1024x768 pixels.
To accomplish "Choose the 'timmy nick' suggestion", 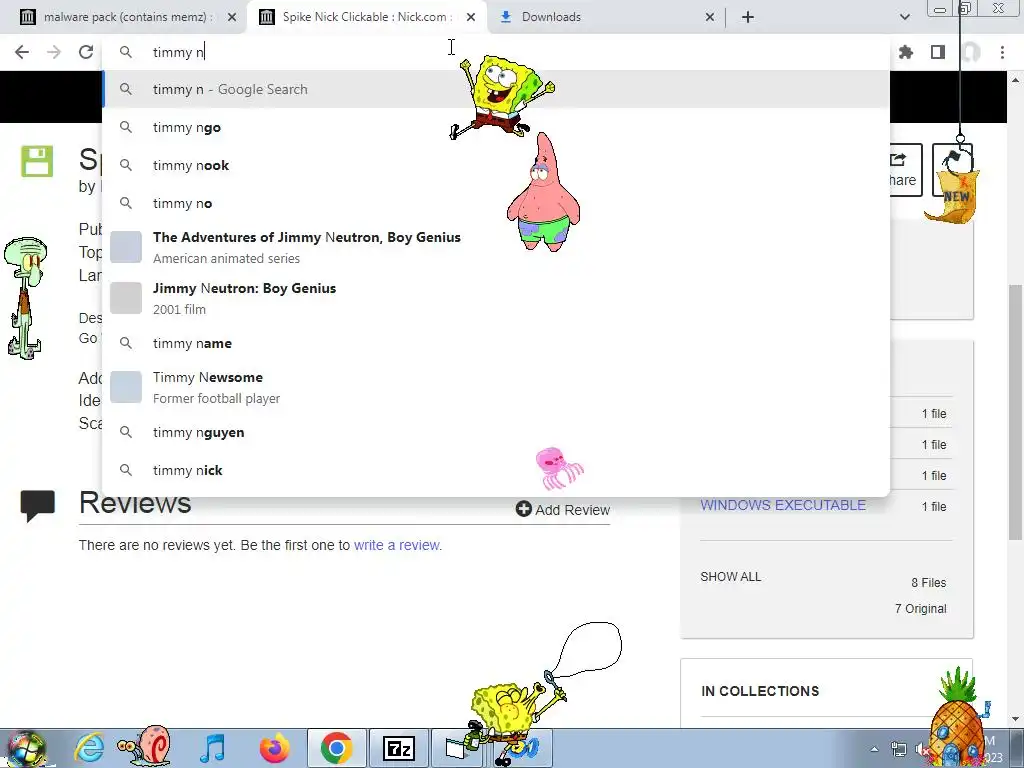I will (x=496, y=470).
